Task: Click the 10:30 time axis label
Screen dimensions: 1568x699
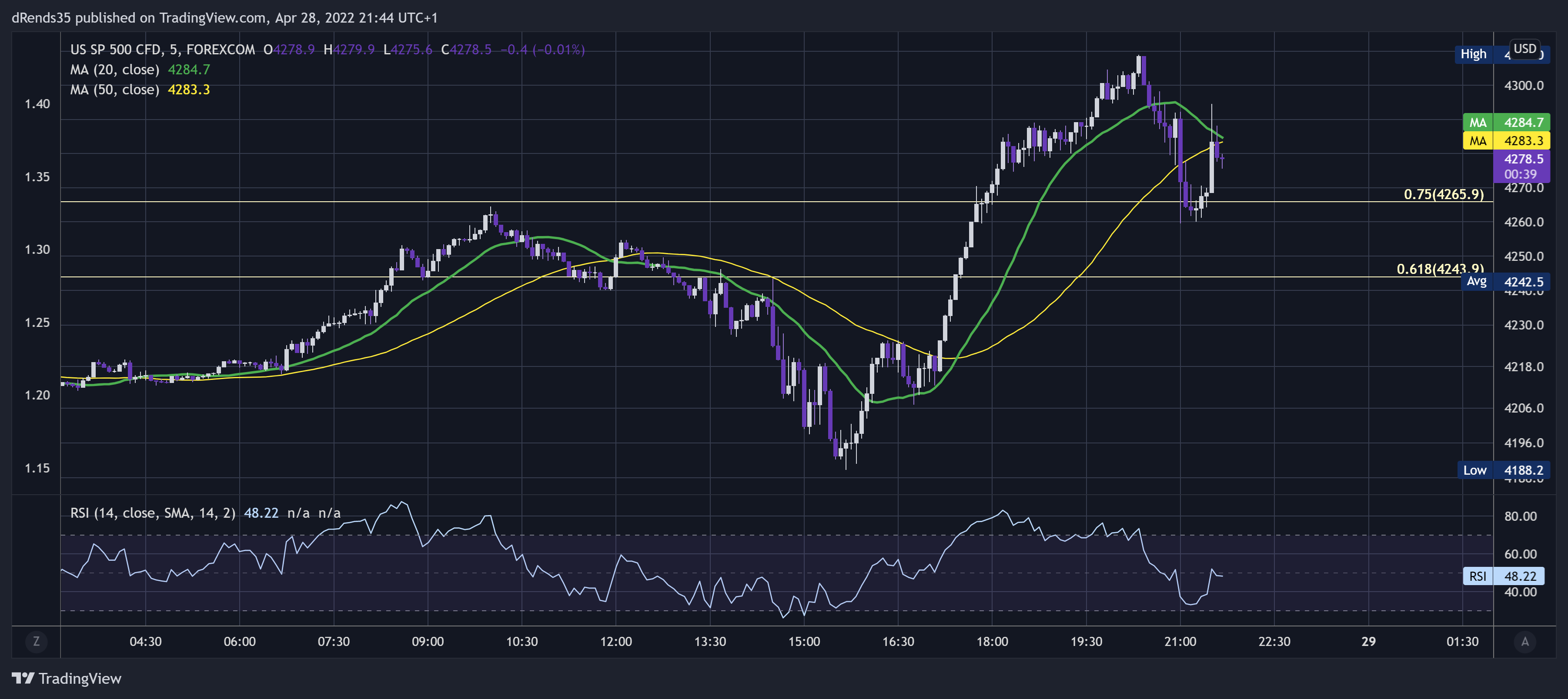Action: tap(522, 641)
